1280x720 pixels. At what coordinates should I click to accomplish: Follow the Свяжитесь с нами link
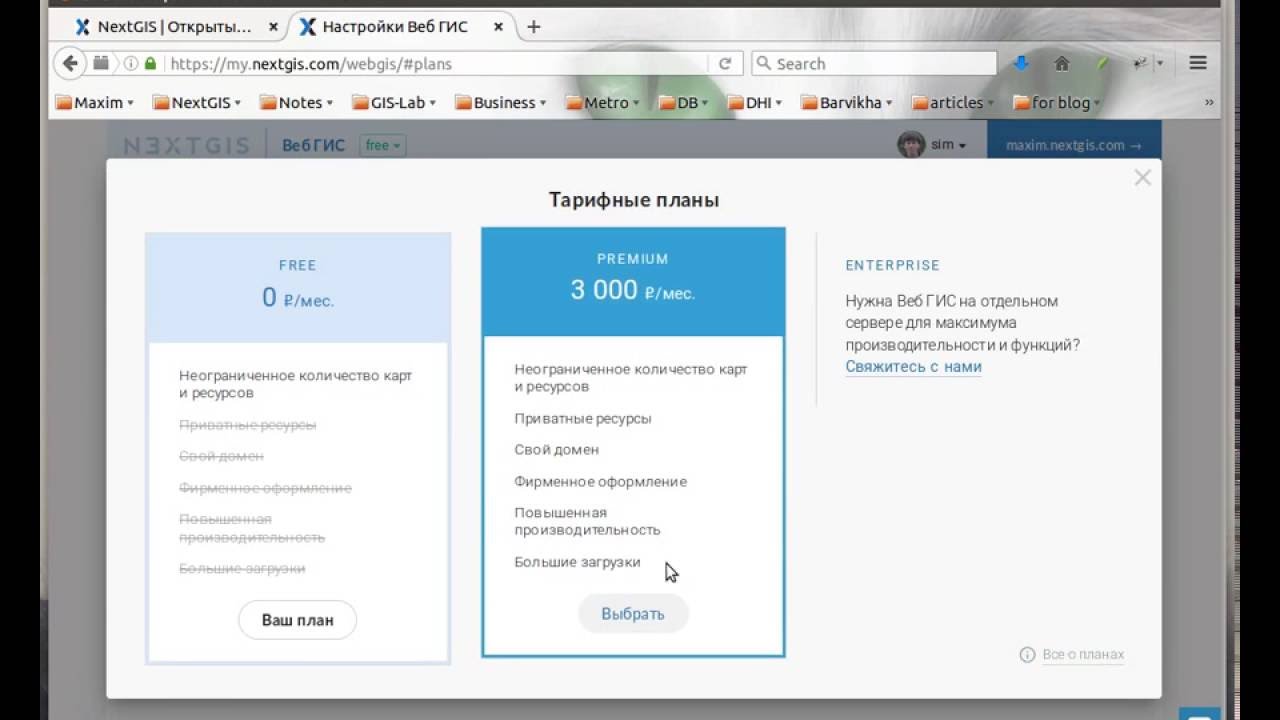[913, 366]
